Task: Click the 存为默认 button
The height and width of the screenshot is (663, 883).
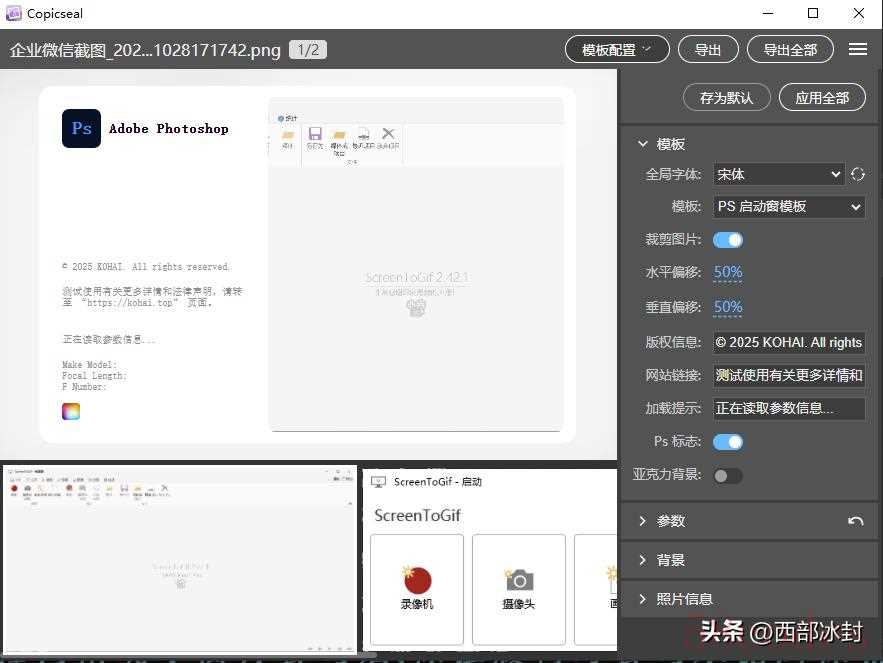Action: (x=726, y=98)
